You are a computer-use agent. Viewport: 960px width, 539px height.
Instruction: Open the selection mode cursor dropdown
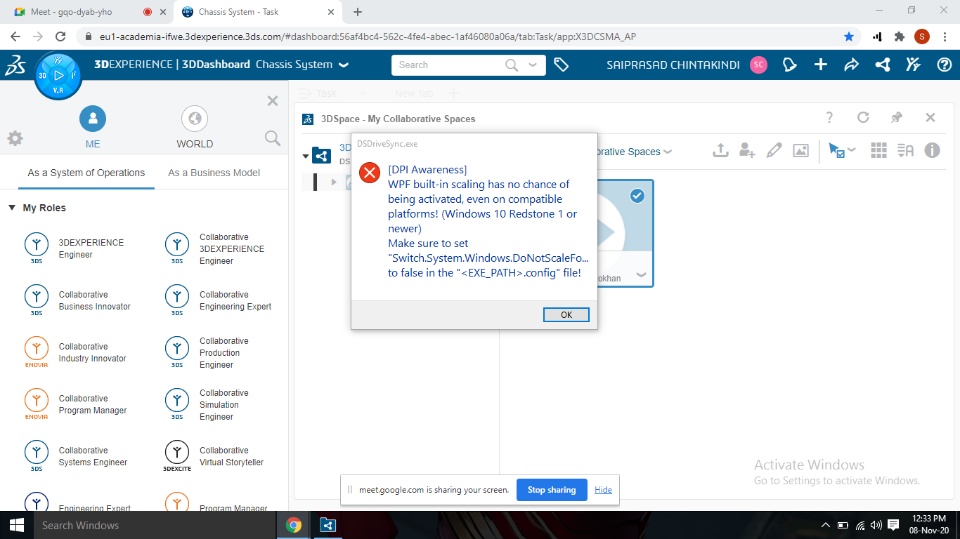point(842,150)
